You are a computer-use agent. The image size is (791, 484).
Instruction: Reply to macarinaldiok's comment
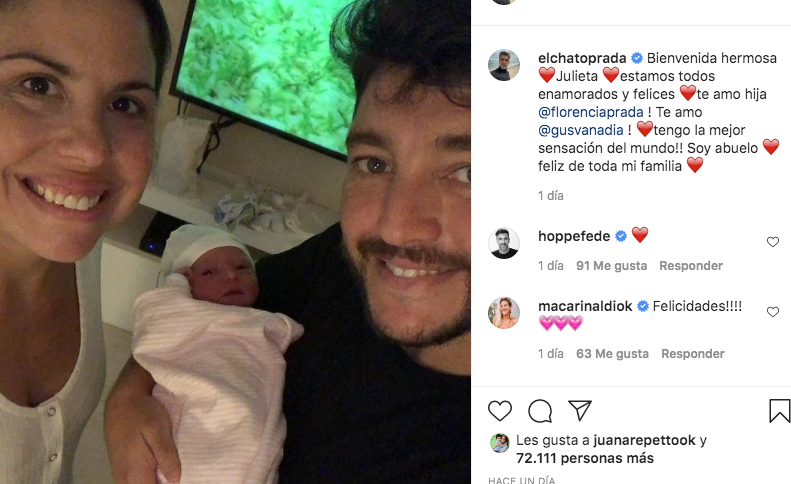(x=693, y=354)
